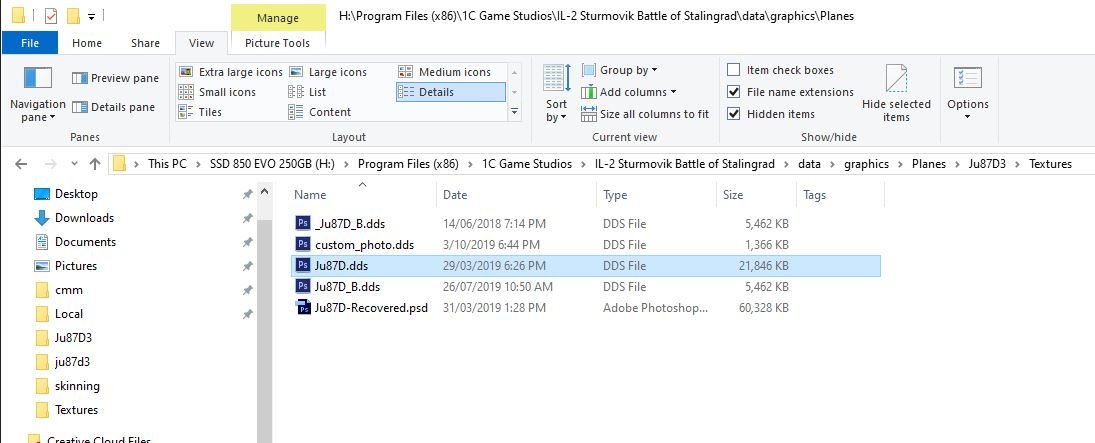Open the Local folder in navigation pane

tap(68, 314)
